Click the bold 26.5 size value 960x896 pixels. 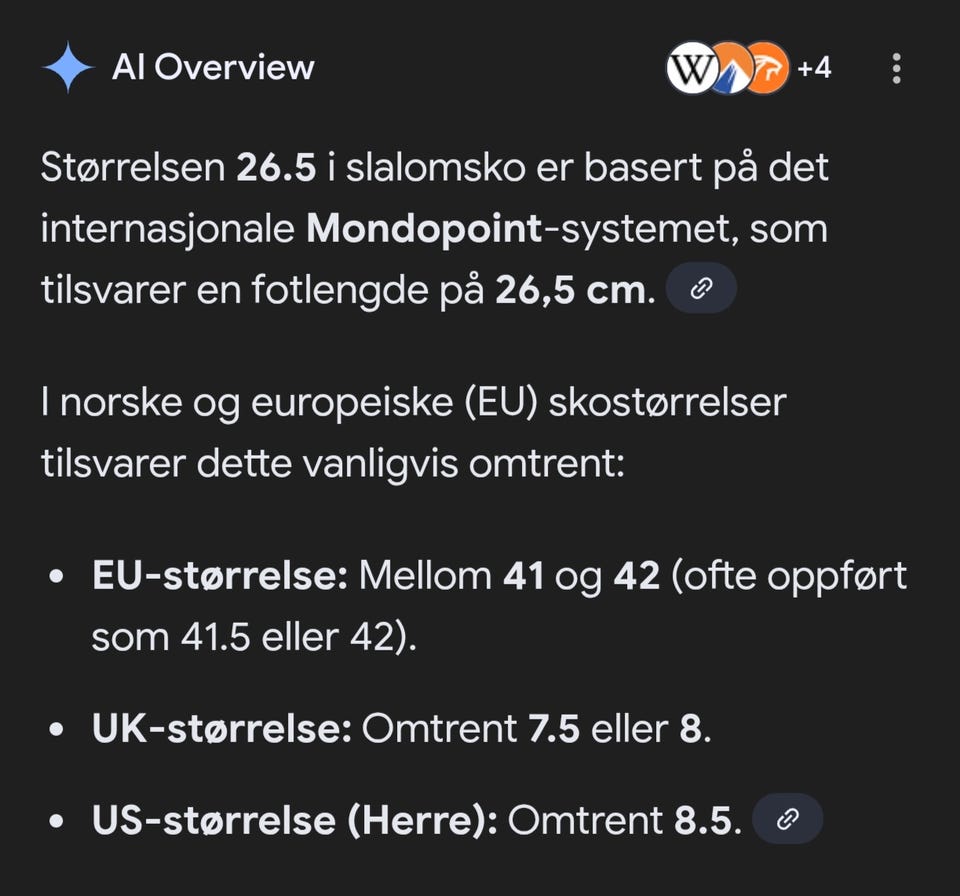[276, 167]
